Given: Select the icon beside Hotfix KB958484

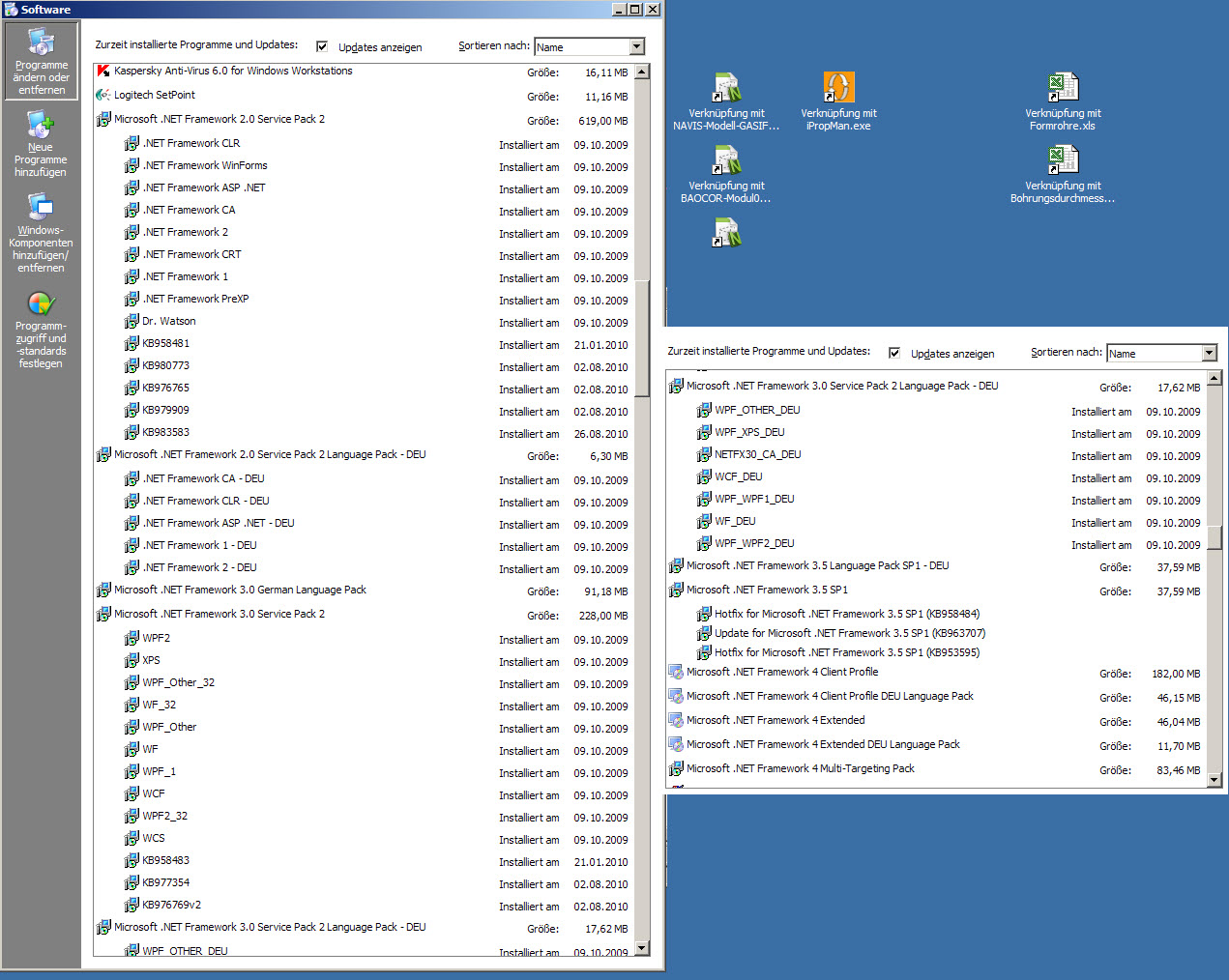Looking at the screenshot, I should (x=704, y=614).
